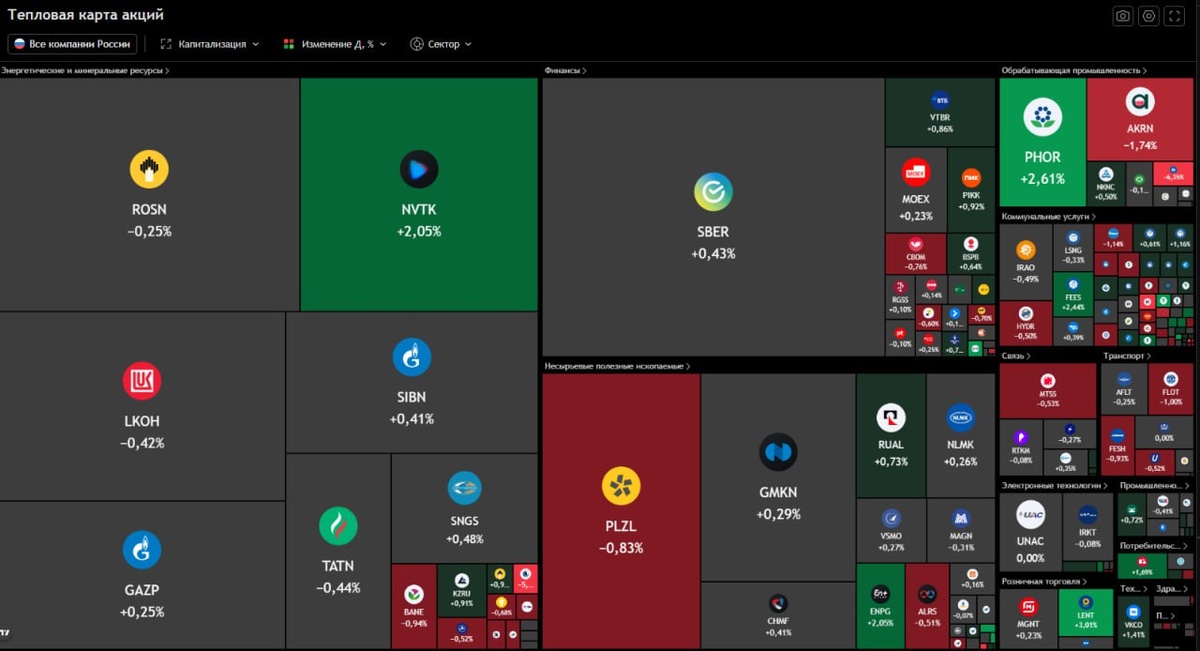Open the Сектор grouping dropdown

tap(441, 44)
